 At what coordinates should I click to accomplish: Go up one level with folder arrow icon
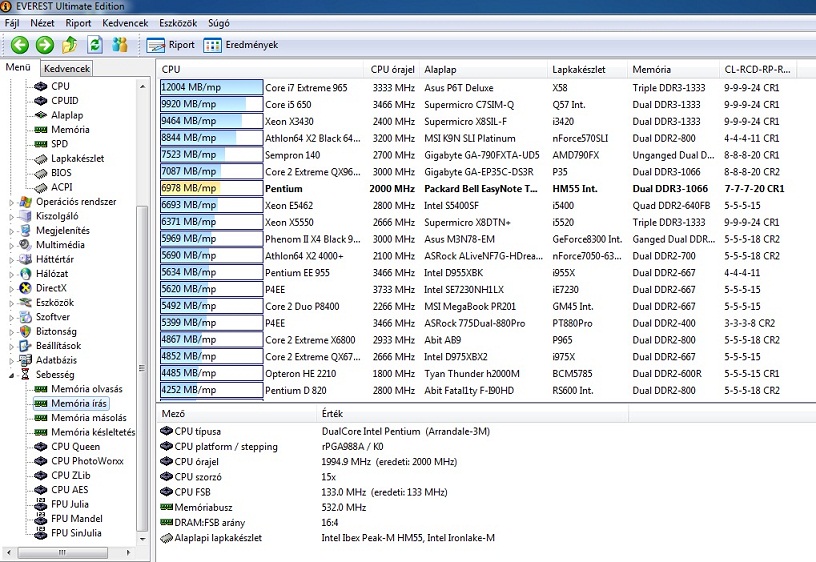[70, 45]
